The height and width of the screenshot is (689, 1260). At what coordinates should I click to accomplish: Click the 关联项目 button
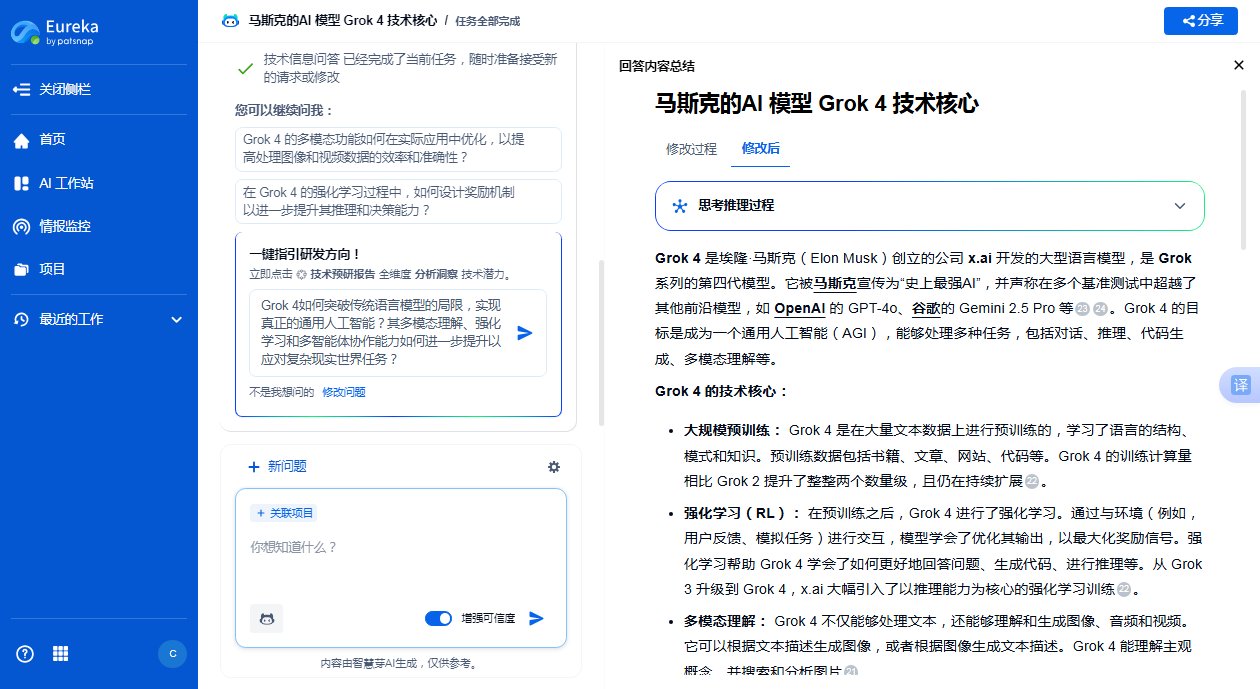coord(283,513)
